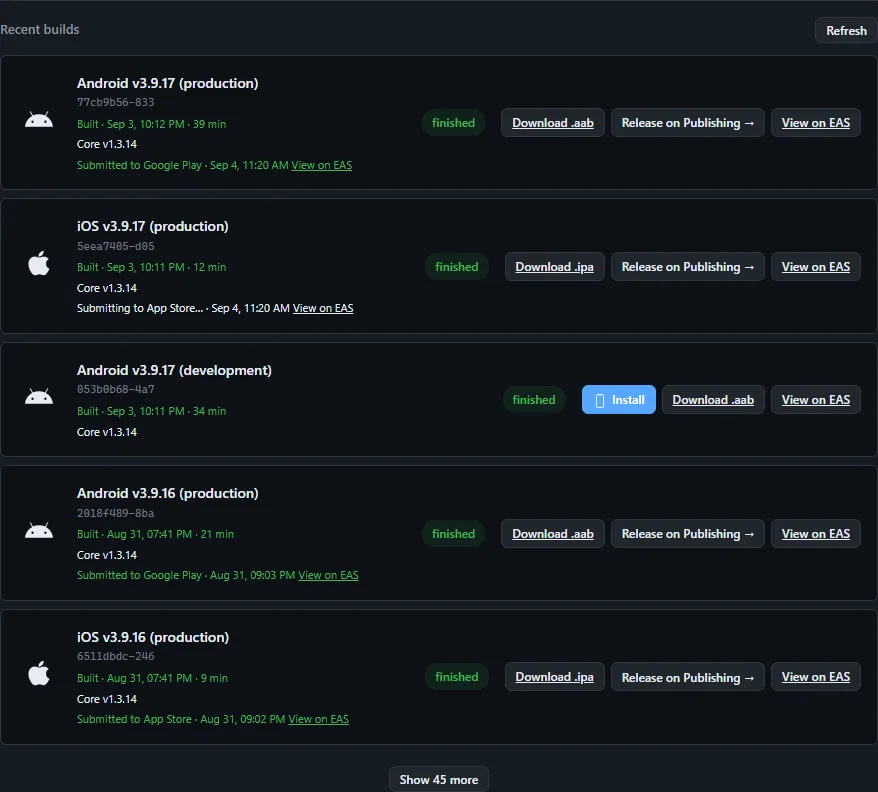Open Google Play submission EAS link dated Aug 31
Image resolution: width=878 pixels, height=792 pixels.
point(328,575)
